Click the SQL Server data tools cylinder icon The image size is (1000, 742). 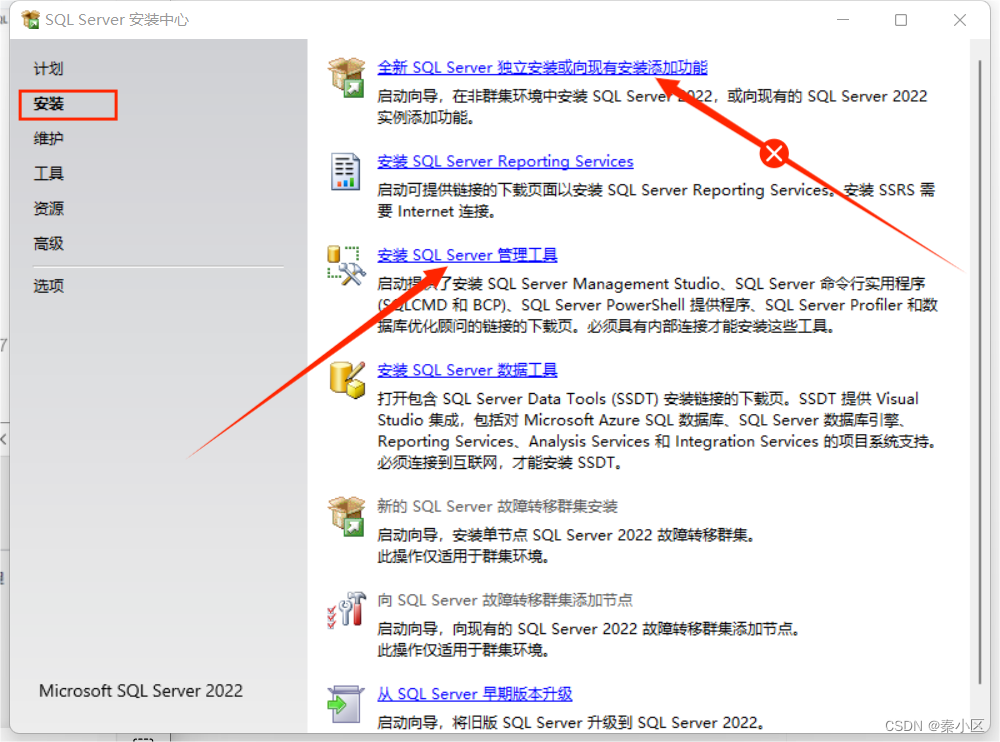coord(348,380)
